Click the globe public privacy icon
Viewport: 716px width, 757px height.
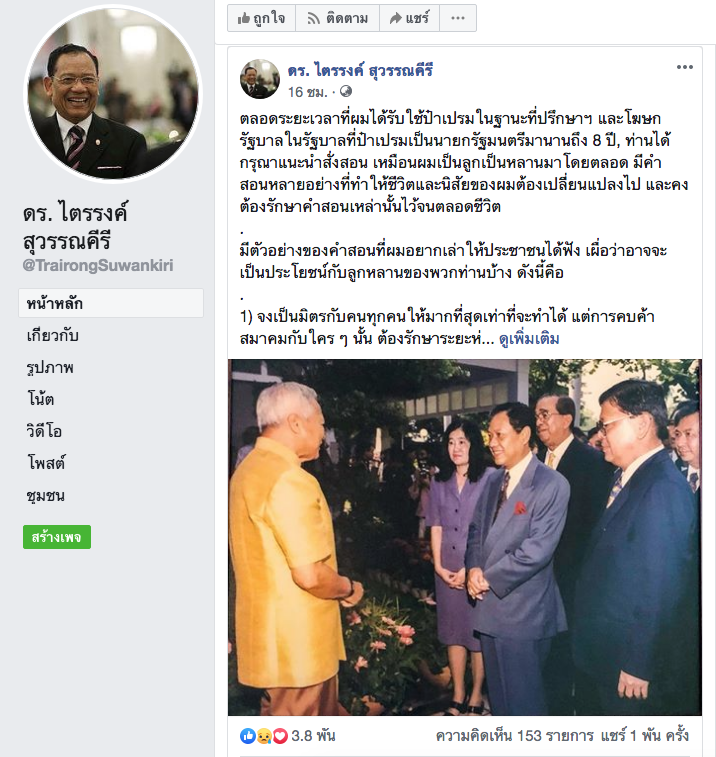pos(346,91)
